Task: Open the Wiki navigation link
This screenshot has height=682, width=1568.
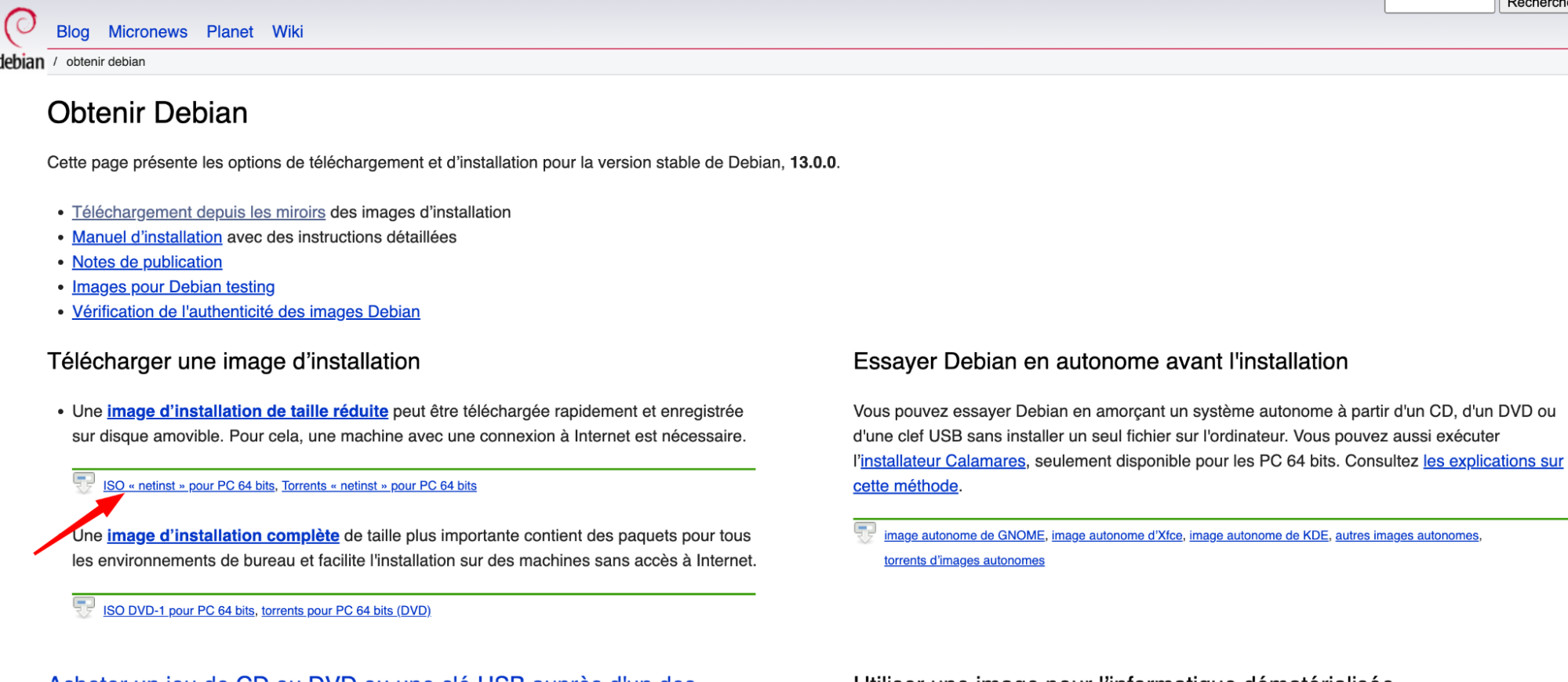Action: [x=287, y=32]
